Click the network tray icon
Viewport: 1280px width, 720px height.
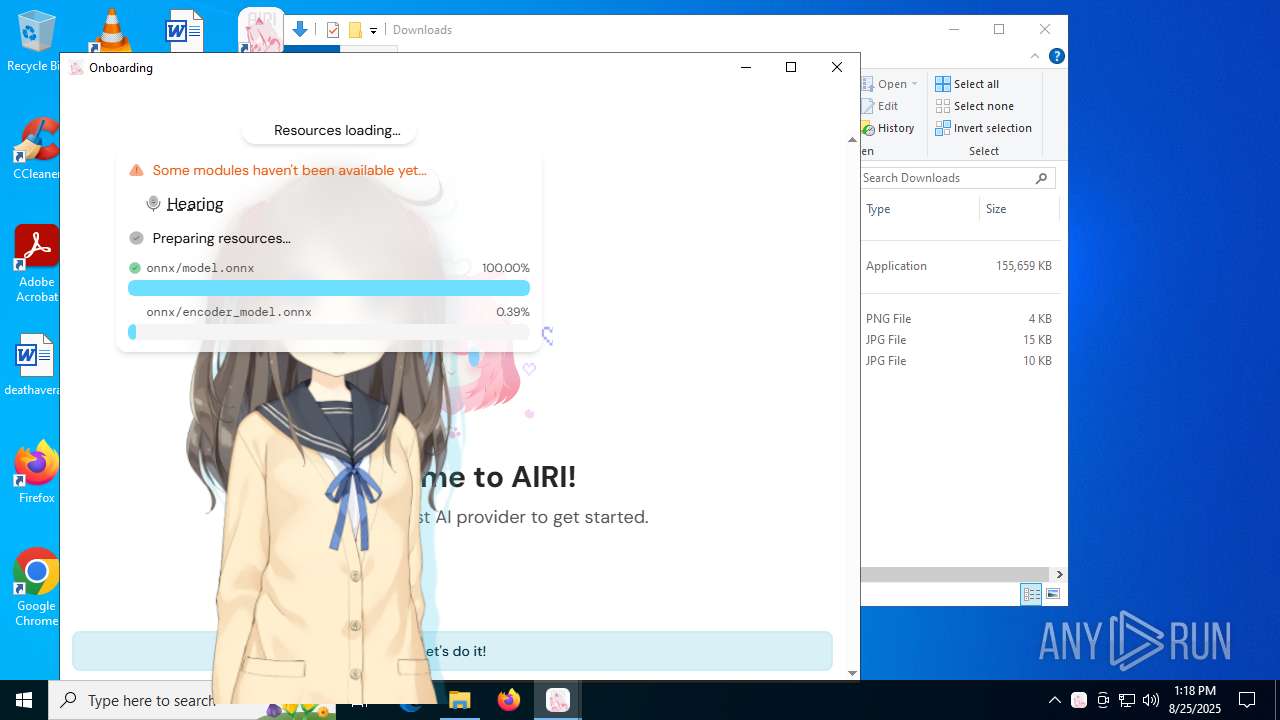pyautogui.click(x=1127, y=700)
